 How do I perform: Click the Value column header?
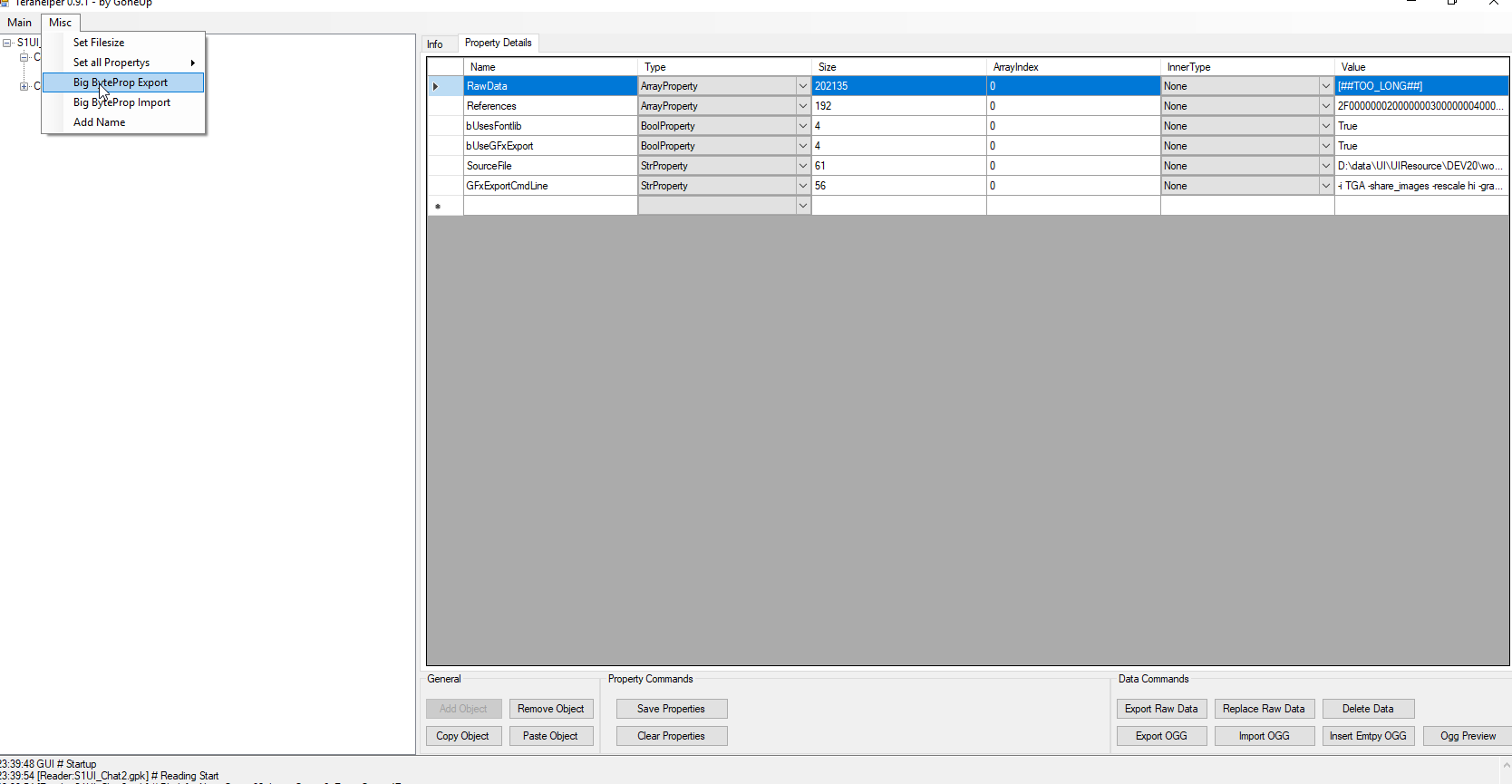[1421, 67]
